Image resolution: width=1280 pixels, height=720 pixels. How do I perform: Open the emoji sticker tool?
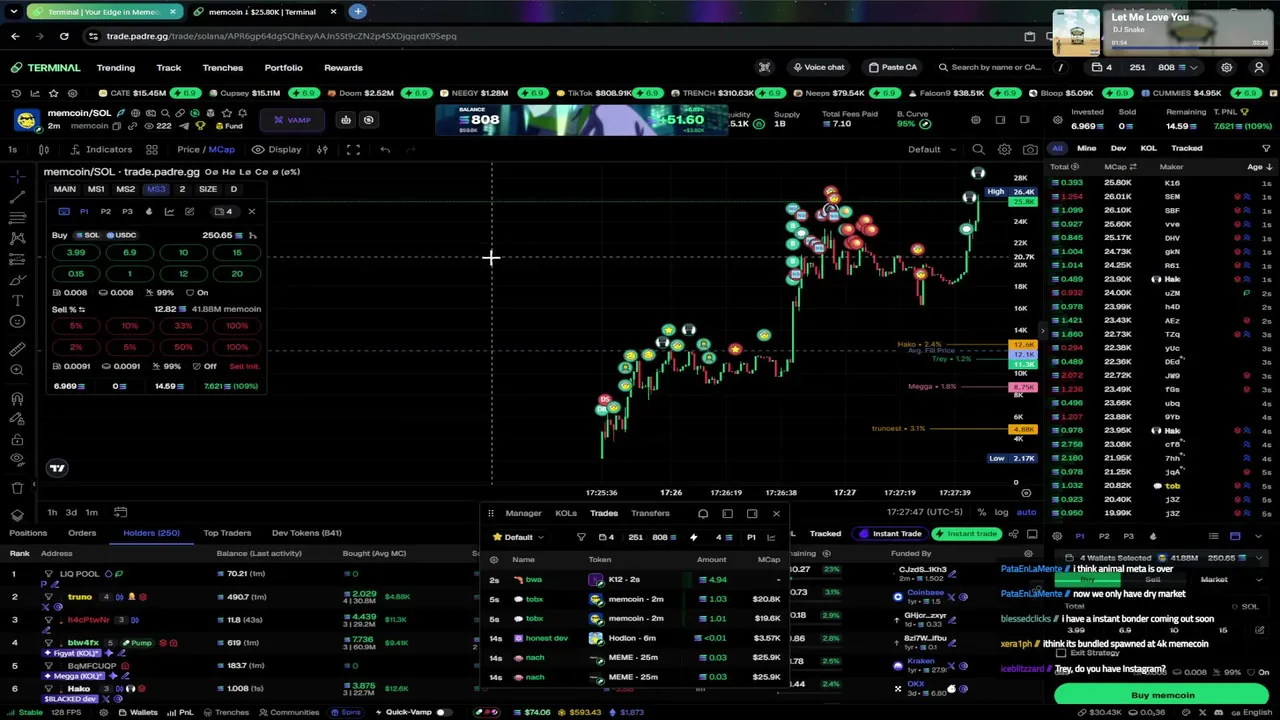[17, 321]
